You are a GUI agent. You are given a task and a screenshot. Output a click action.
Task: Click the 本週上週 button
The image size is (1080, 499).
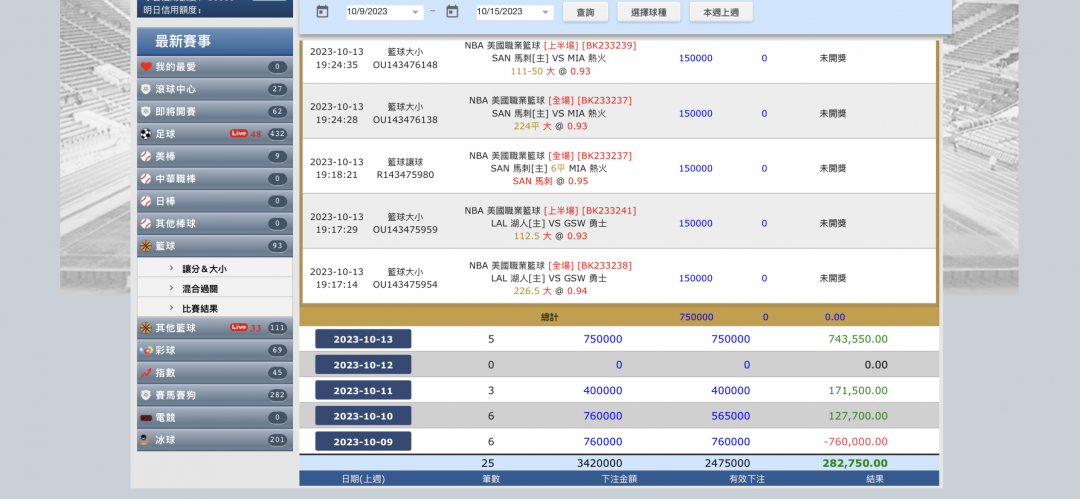pyautogui.click(x=721, y=12)
